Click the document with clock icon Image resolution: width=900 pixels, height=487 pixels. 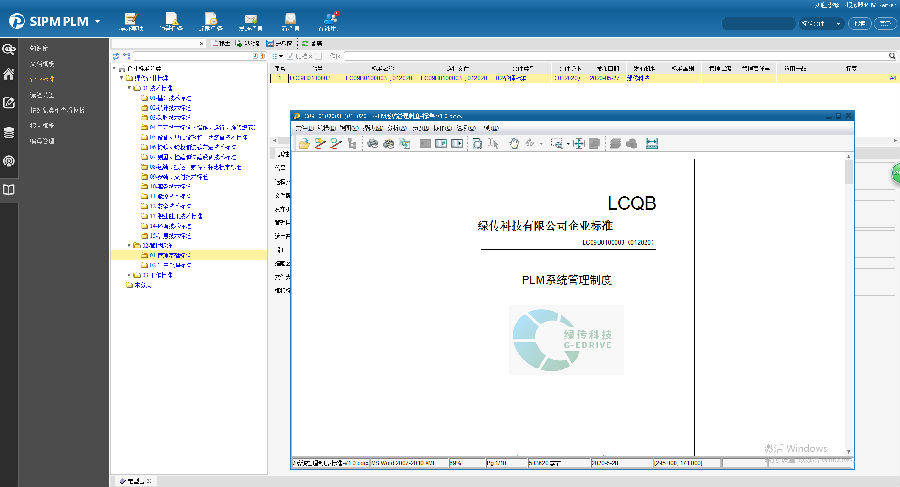pos(211,18)
